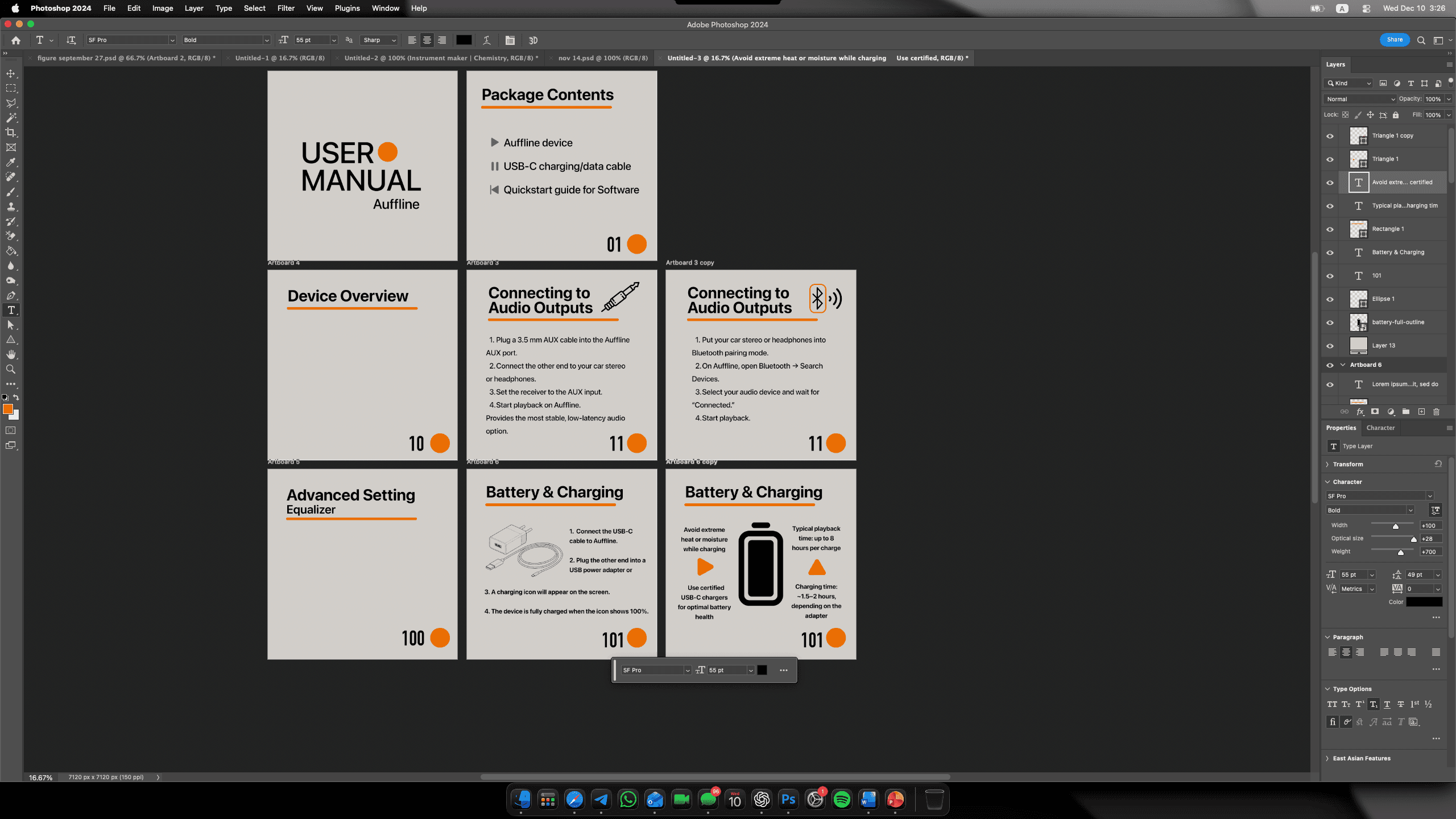Hide the Ellipse 1 layer
The height and width of the screenshot is (819, 1456).
pyautogui.click(x=1330, y=299)
